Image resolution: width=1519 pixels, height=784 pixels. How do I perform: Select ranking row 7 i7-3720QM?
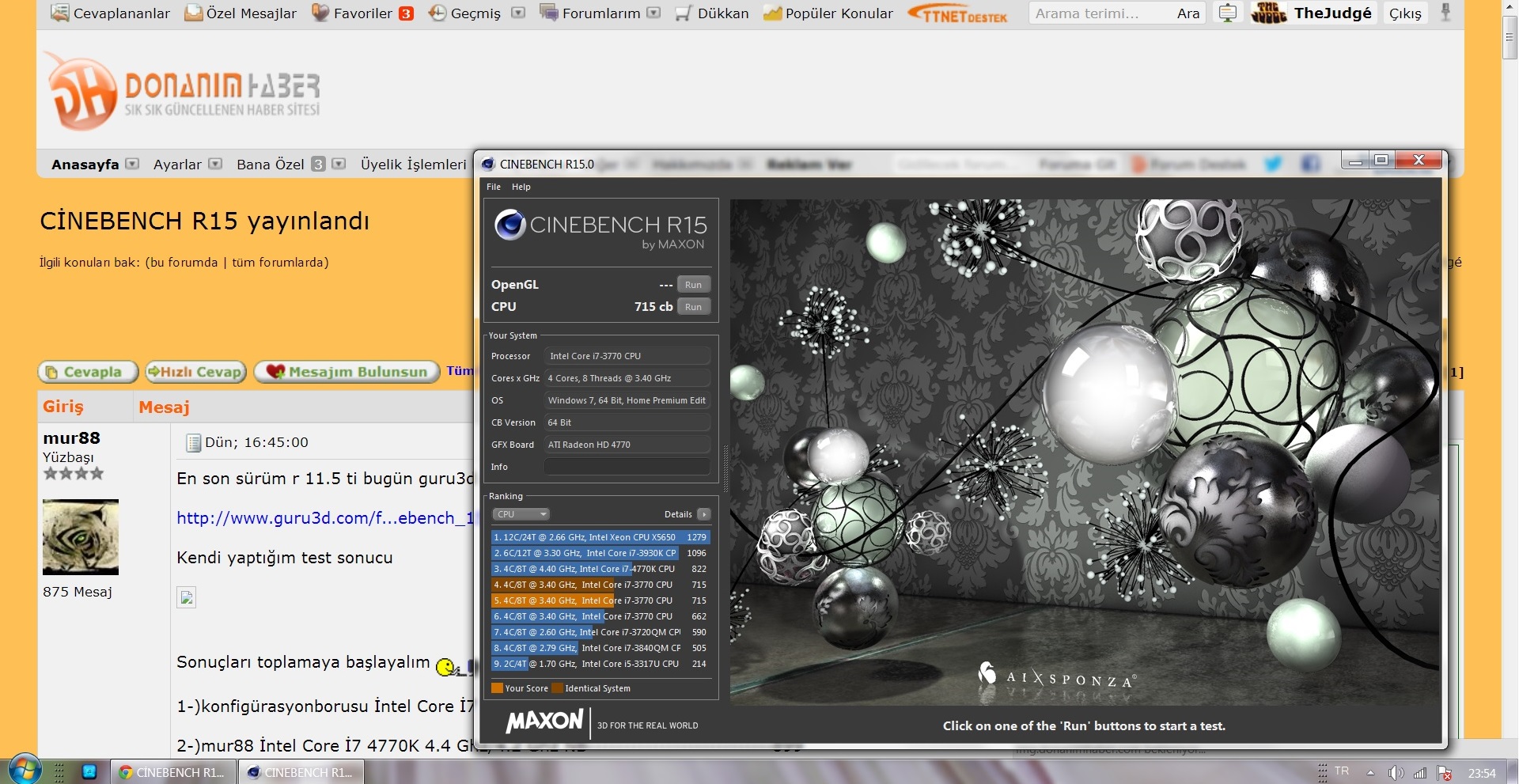coord(600,632)
